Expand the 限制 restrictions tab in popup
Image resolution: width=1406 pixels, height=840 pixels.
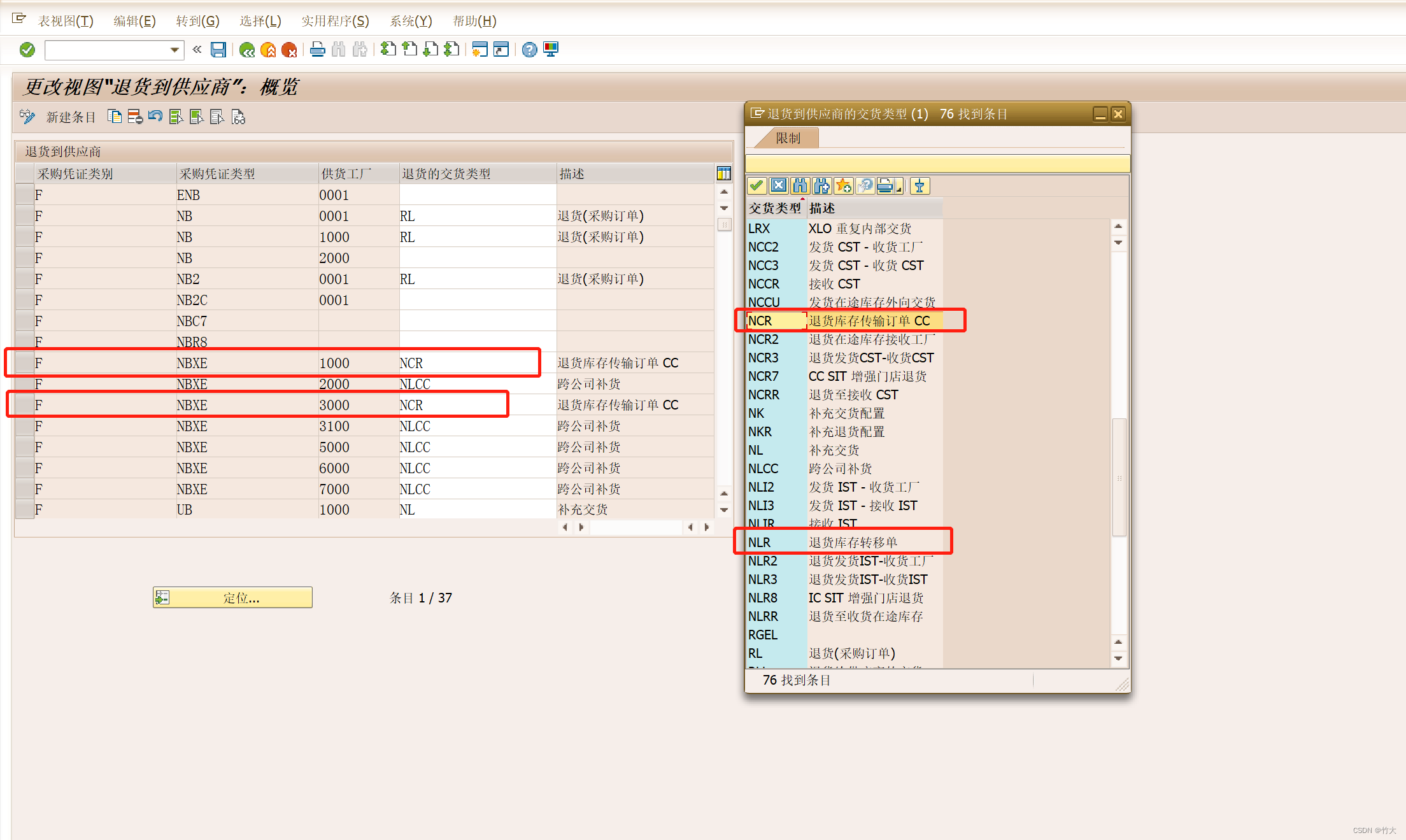click(x=787, y=138)
